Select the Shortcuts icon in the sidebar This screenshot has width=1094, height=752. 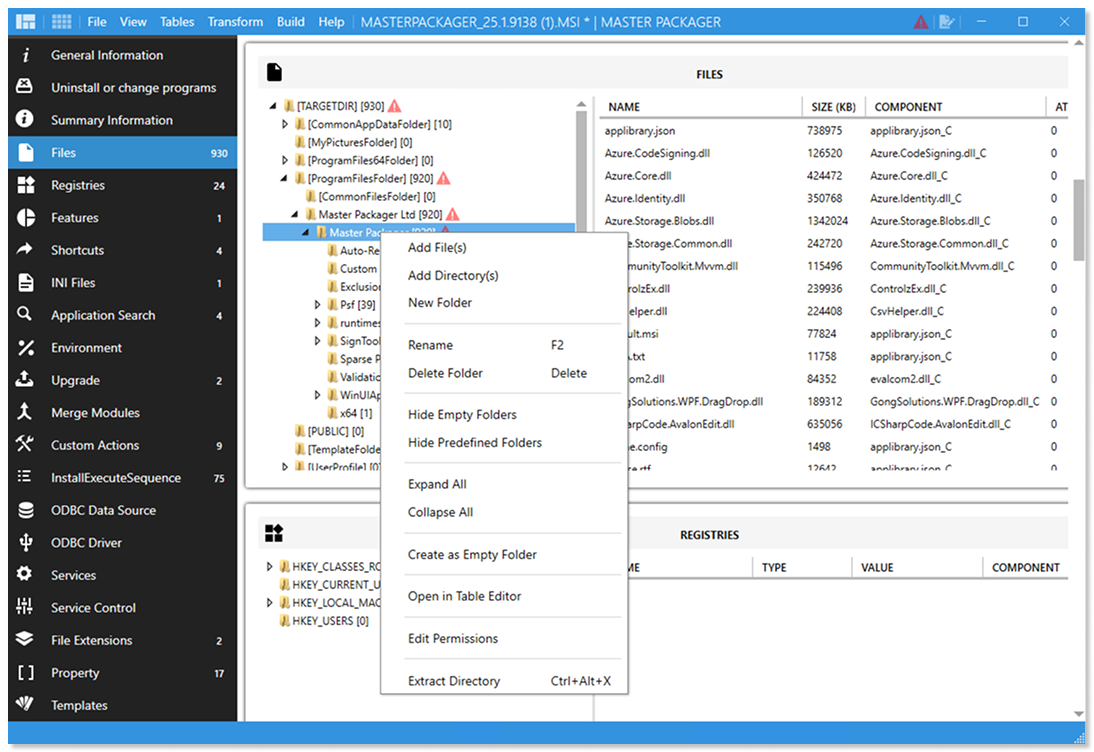[27, 250]
